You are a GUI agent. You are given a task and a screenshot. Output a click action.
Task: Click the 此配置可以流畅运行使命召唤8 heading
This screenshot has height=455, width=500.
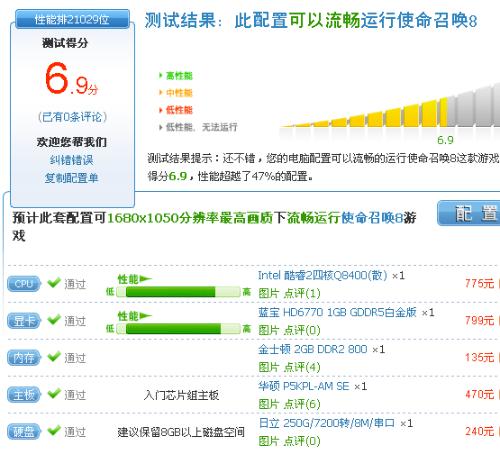[356, 21]
